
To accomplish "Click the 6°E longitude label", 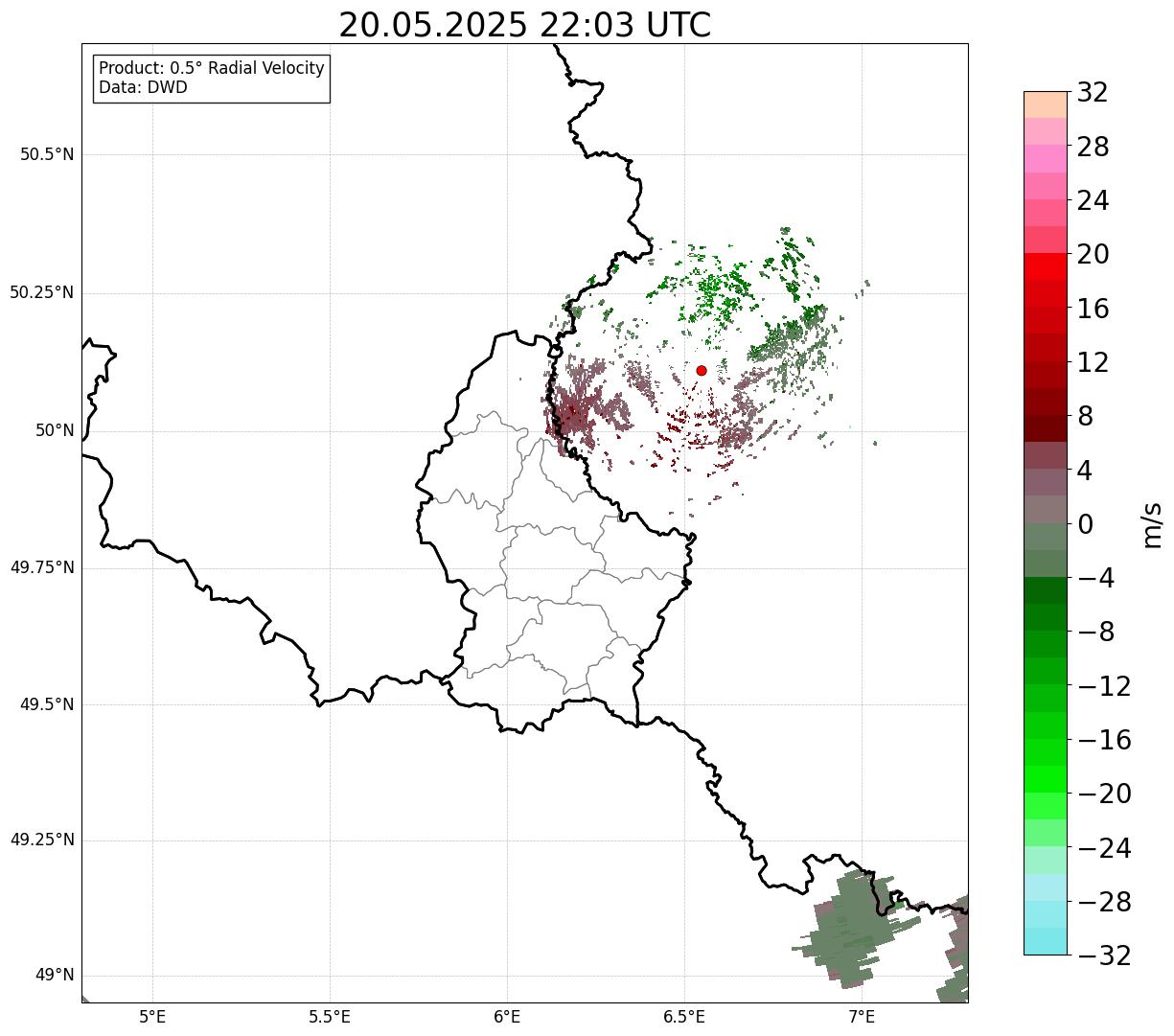I will click(x=507, y=1018).
